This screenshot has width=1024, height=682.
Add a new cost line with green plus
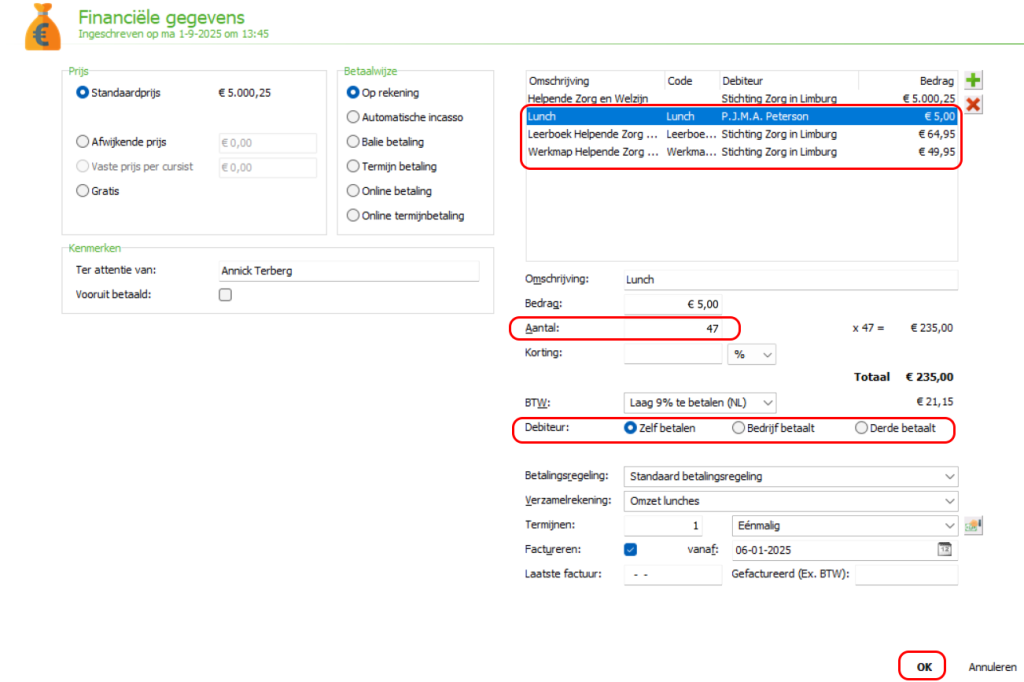click(x=973, y=80)
